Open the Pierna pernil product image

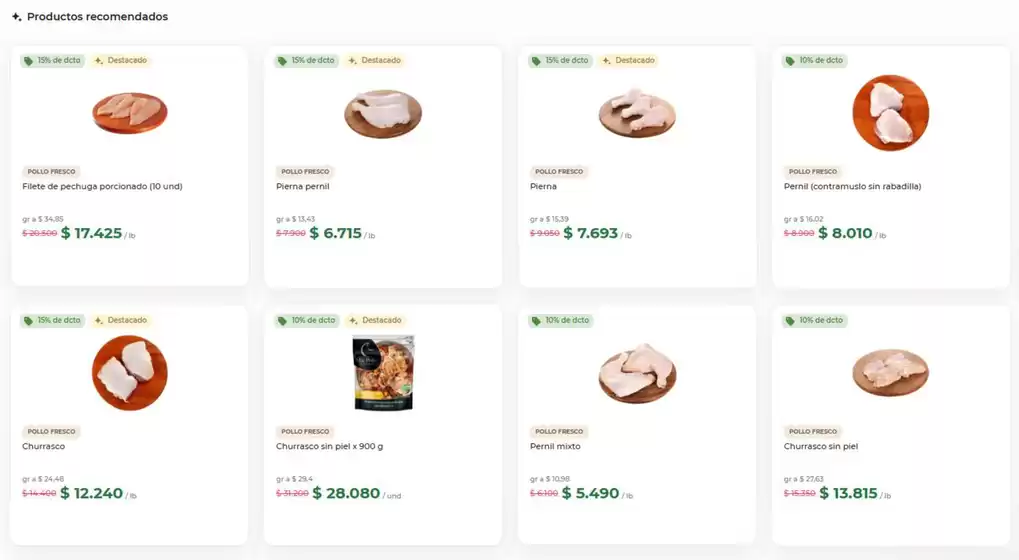pos(383,114)
